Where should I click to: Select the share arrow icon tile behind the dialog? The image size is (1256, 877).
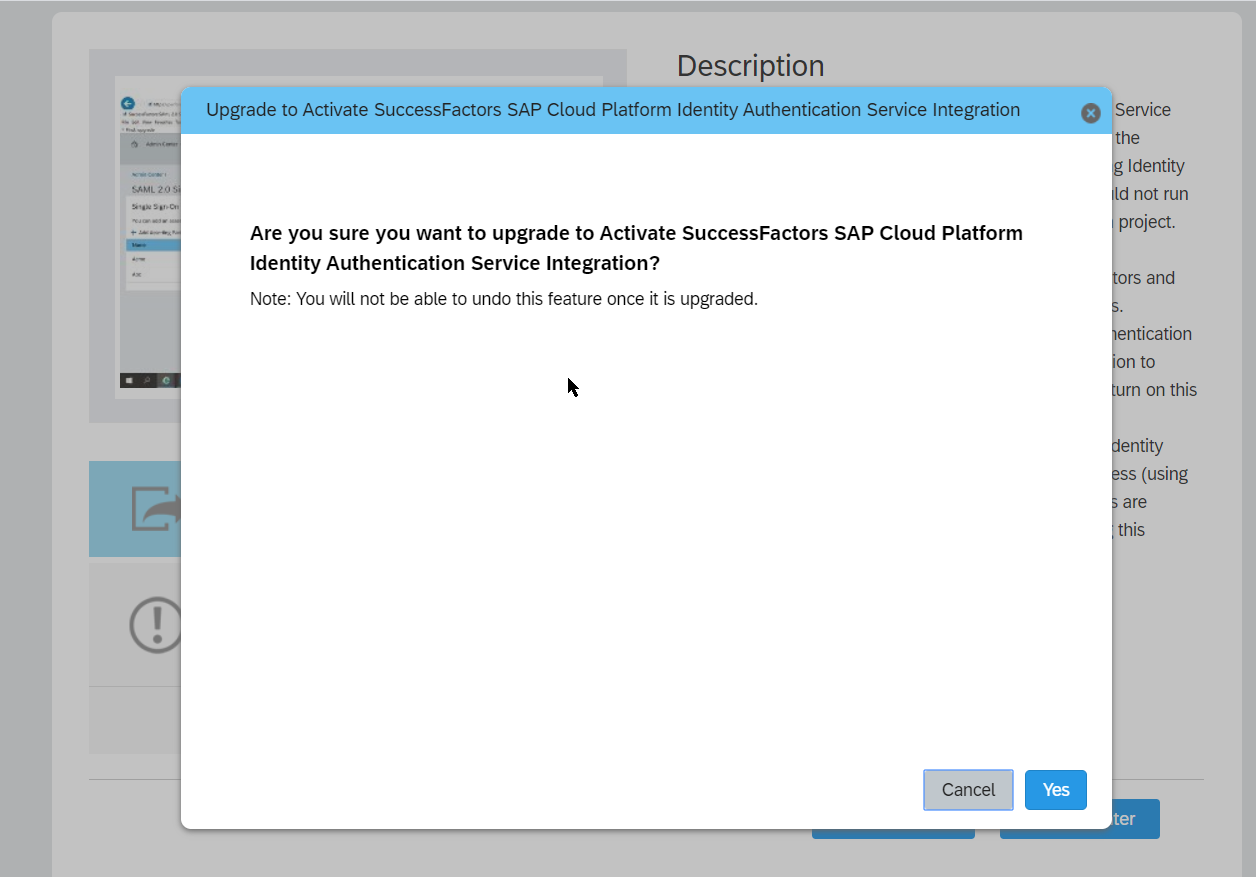click(x=135, y=508)
